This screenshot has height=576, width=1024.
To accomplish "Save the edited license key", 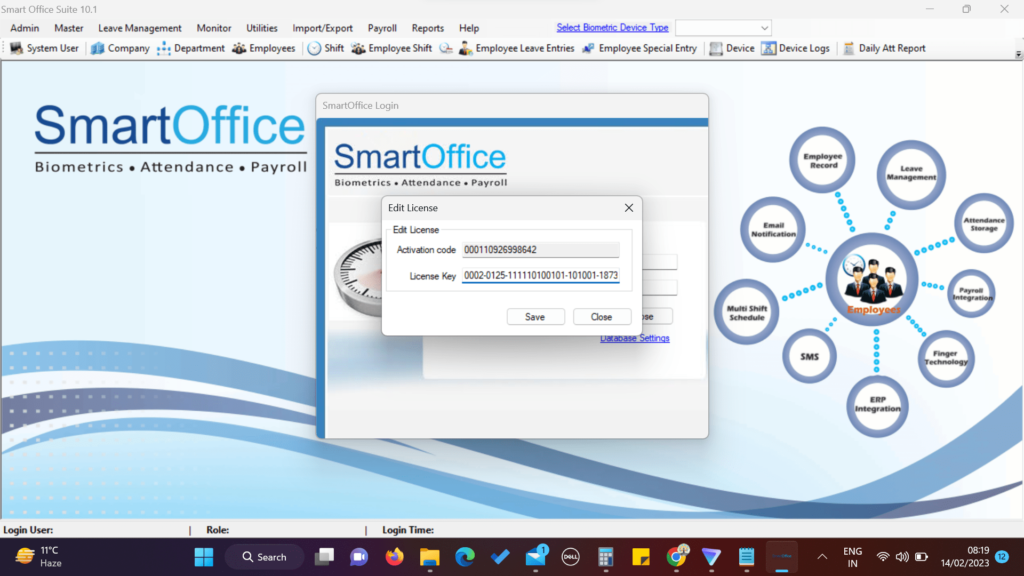I will (535, 316).
